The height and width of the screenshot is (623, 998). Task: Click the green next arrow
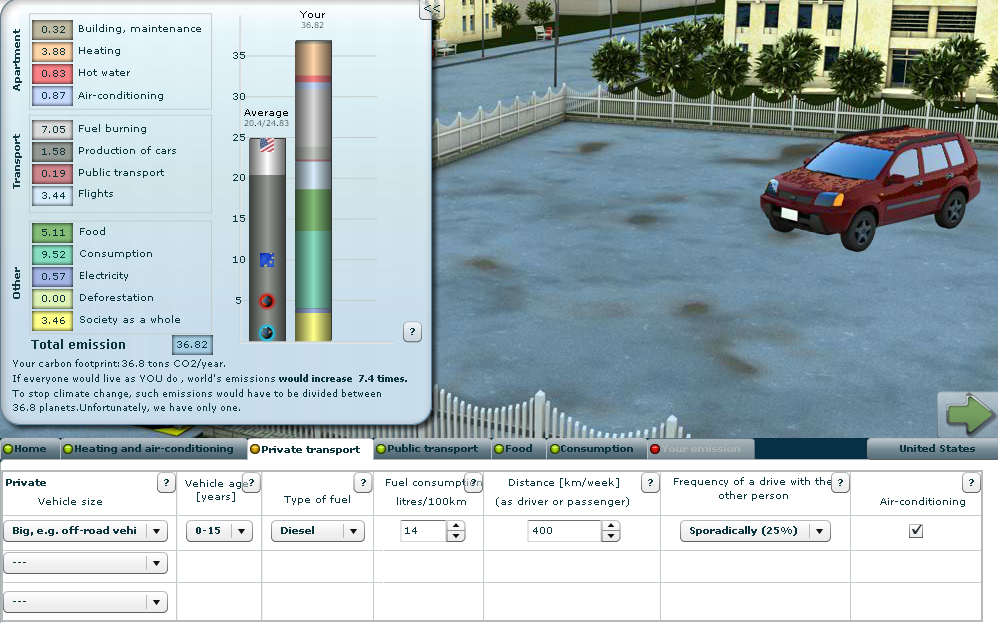tap(967, 413)
